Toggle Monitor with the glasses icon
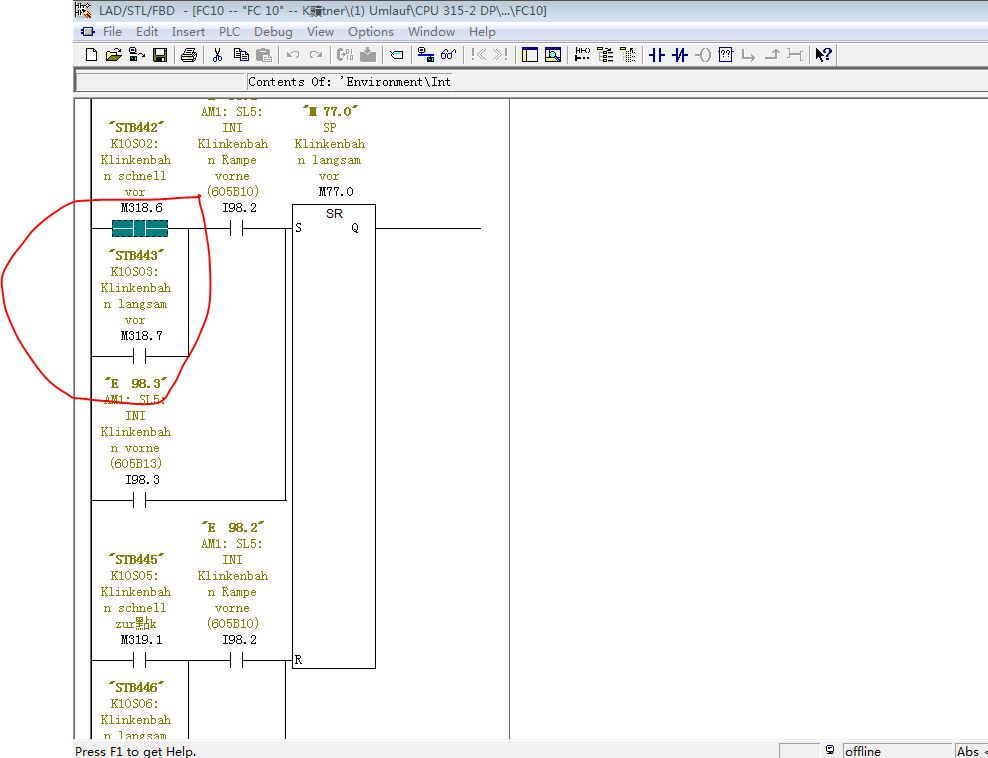Screen dimensions: 988x758 point(449,55)
